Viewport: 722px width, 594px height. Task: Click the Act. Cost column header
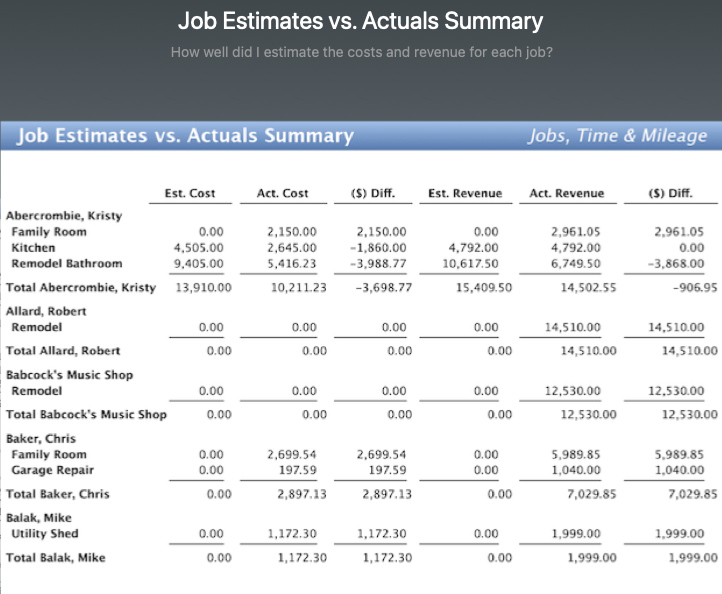click(282, 193)
